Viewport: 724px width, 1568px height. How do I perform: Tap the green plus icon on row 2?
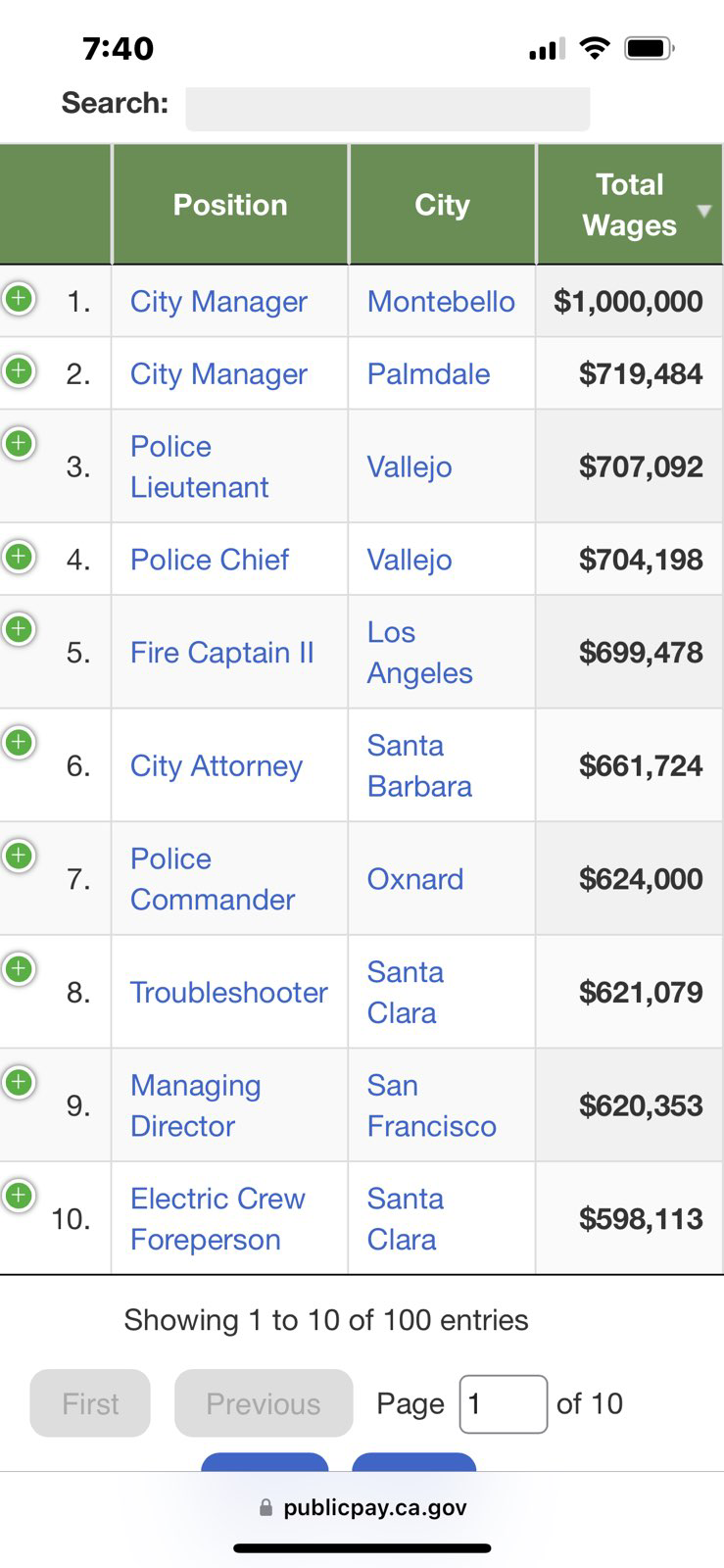click(19, 370)
